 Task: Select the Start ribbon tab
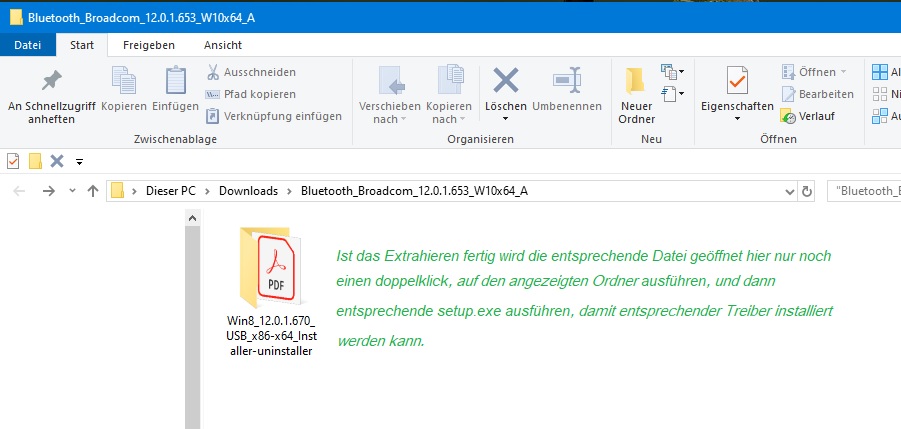click(82, 45)
